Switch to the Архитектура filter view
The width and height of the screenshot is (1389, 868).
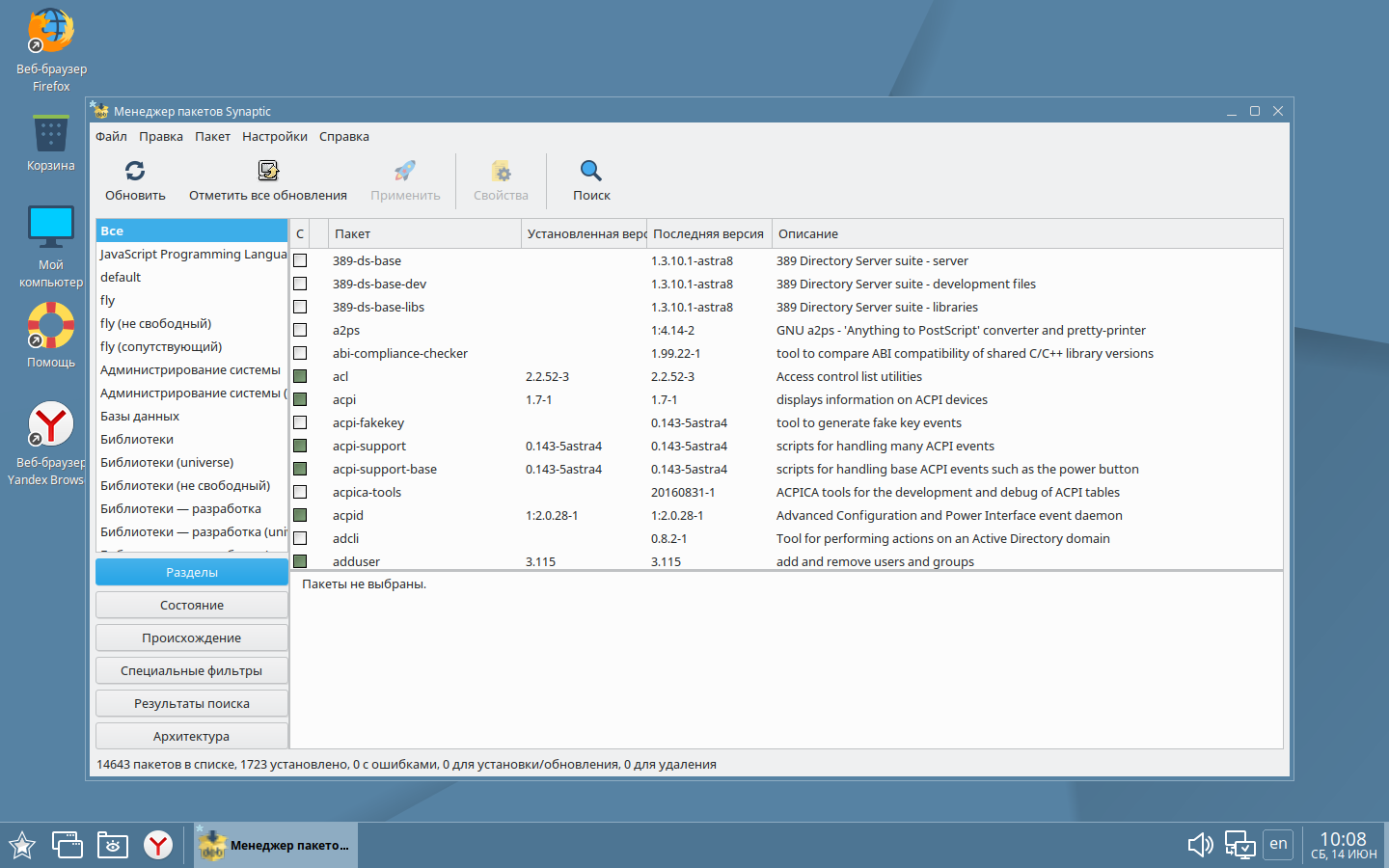pos(192,736)
